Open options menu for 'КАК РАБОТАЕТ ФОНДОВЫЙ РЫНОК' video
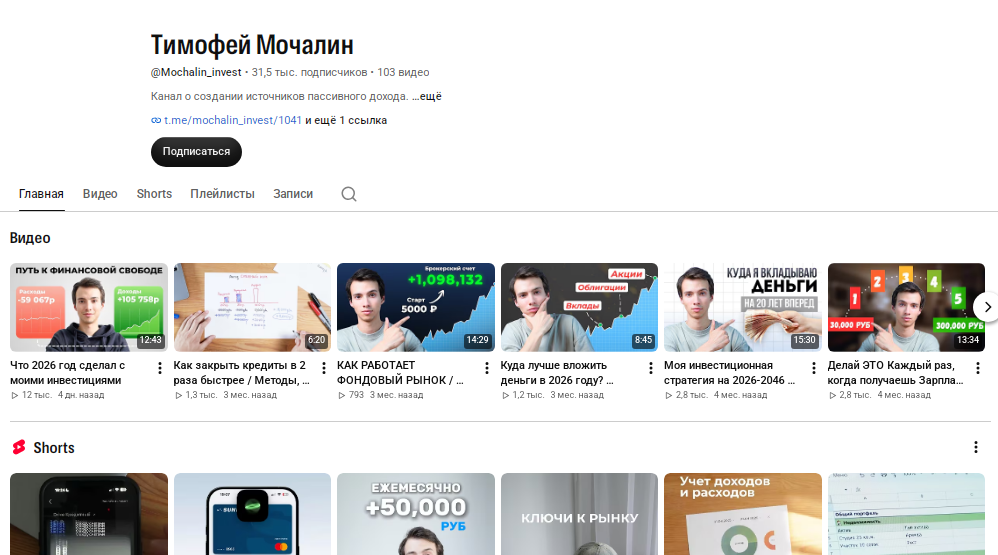 (487, 368)
